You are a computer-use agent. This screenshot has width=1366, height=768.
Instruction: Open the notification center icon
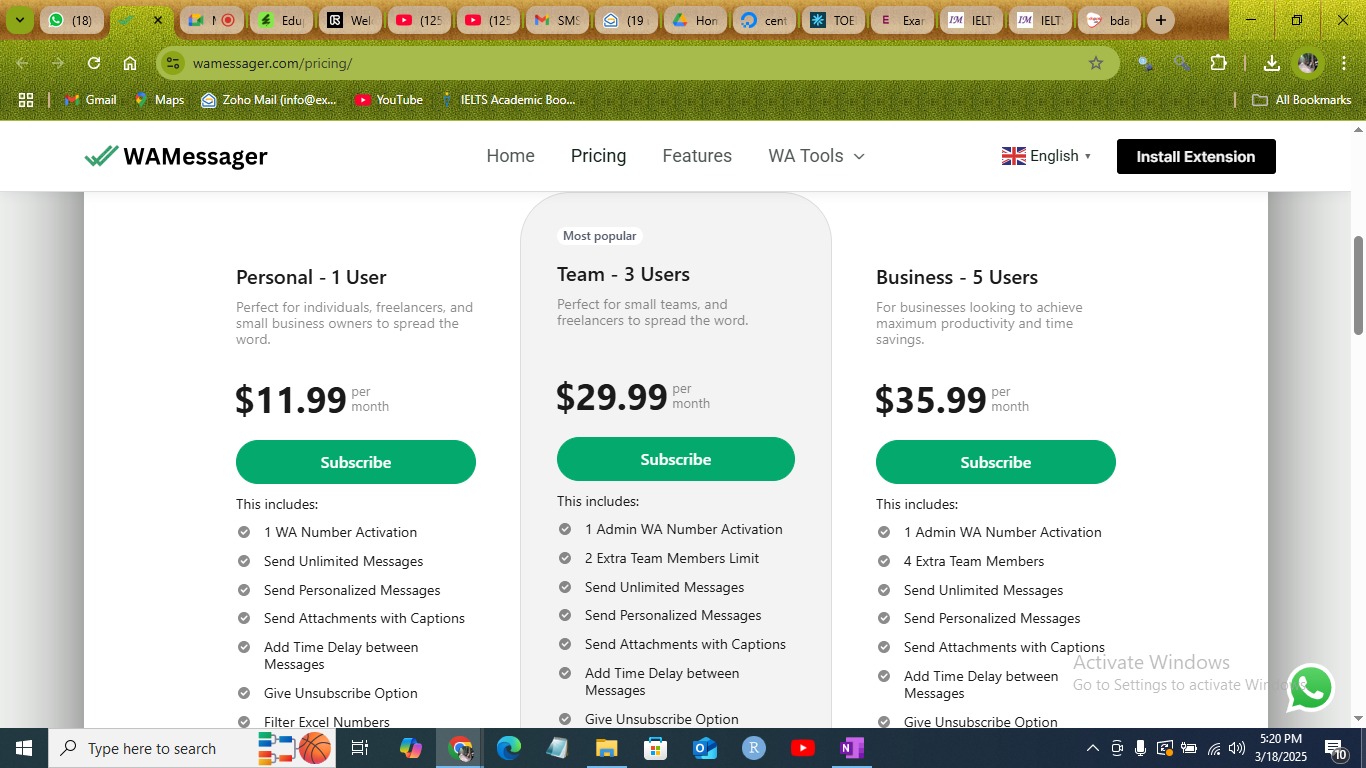[1336, 748]
